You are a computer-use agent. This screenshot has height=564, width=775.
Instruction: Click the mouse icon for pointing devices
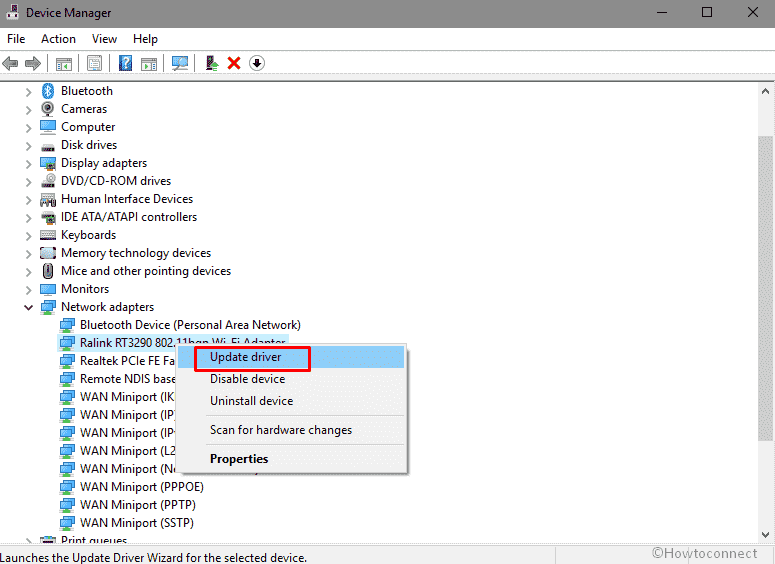coord(48,271)
